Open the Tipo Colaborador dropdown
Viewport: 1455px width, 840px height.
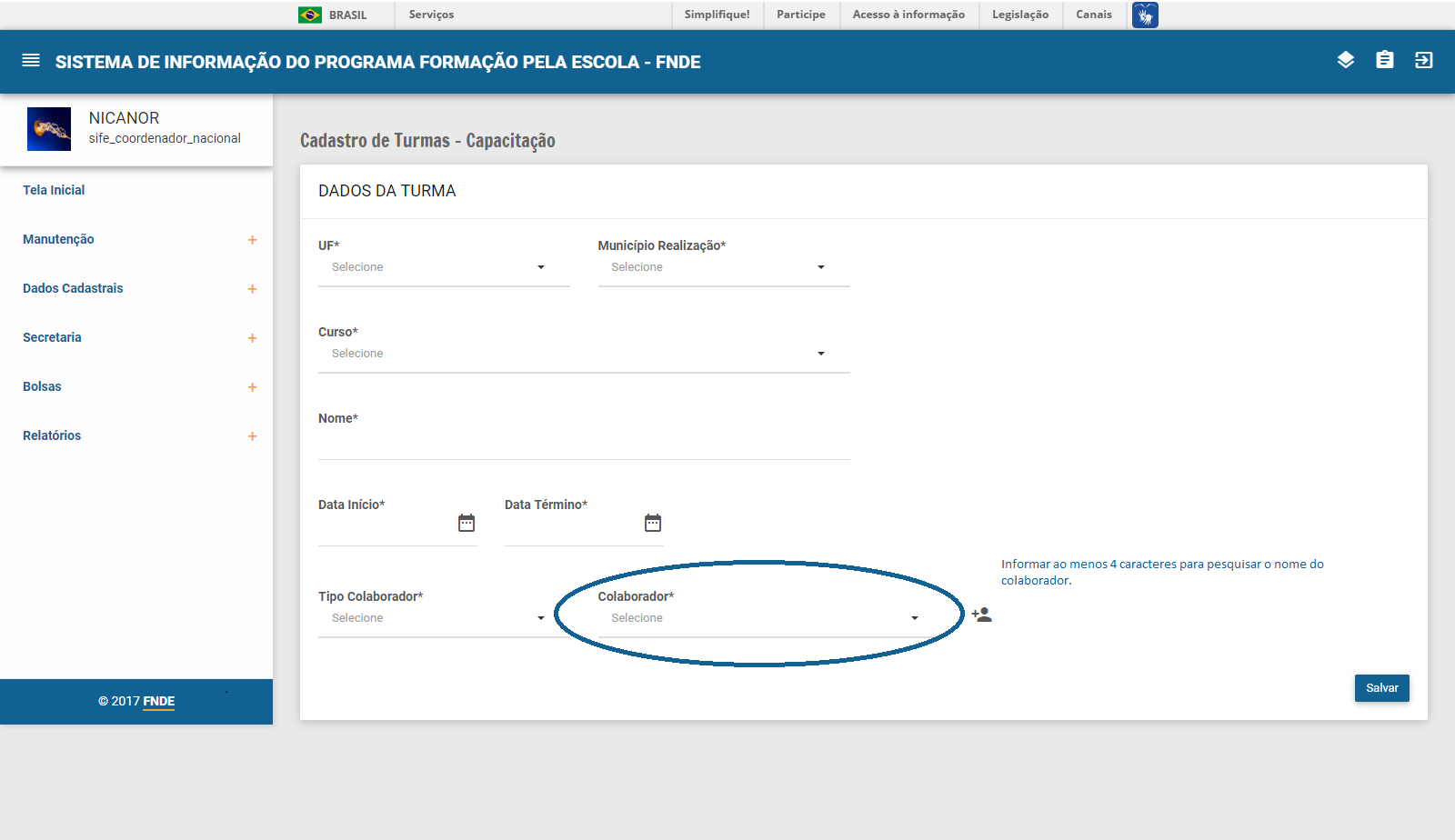[x=444, y=618]
